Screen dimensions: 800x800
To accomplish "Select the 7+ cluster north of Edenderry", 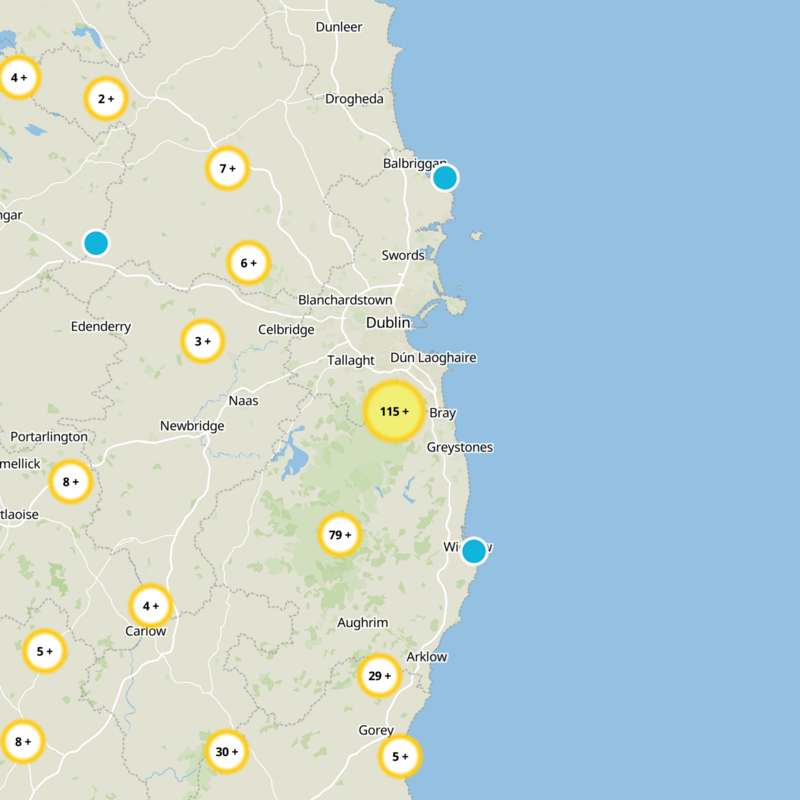I will coord(227,168).
